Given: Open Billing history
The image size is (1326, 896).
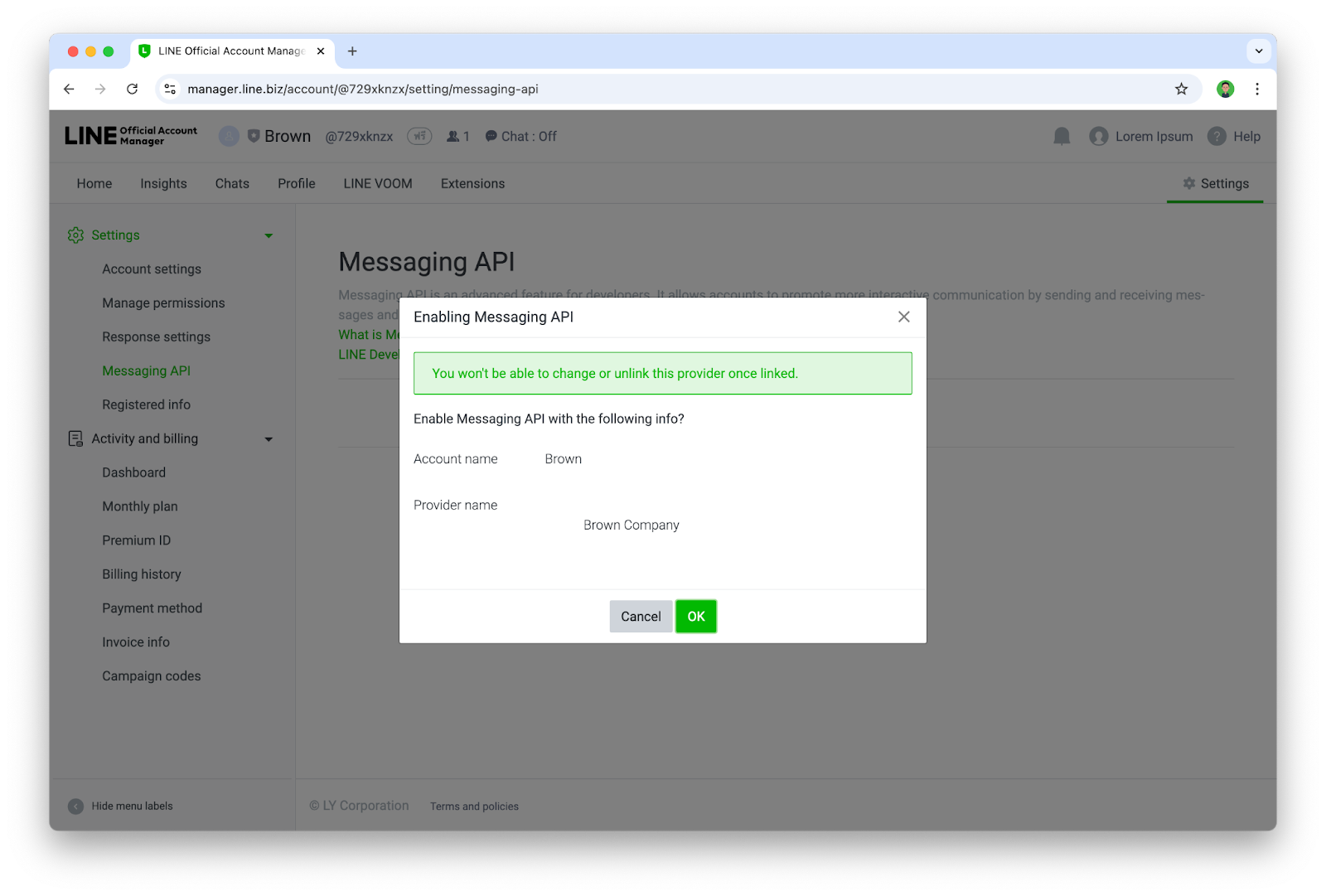Looking at the screenshot, I should [141, 574].
